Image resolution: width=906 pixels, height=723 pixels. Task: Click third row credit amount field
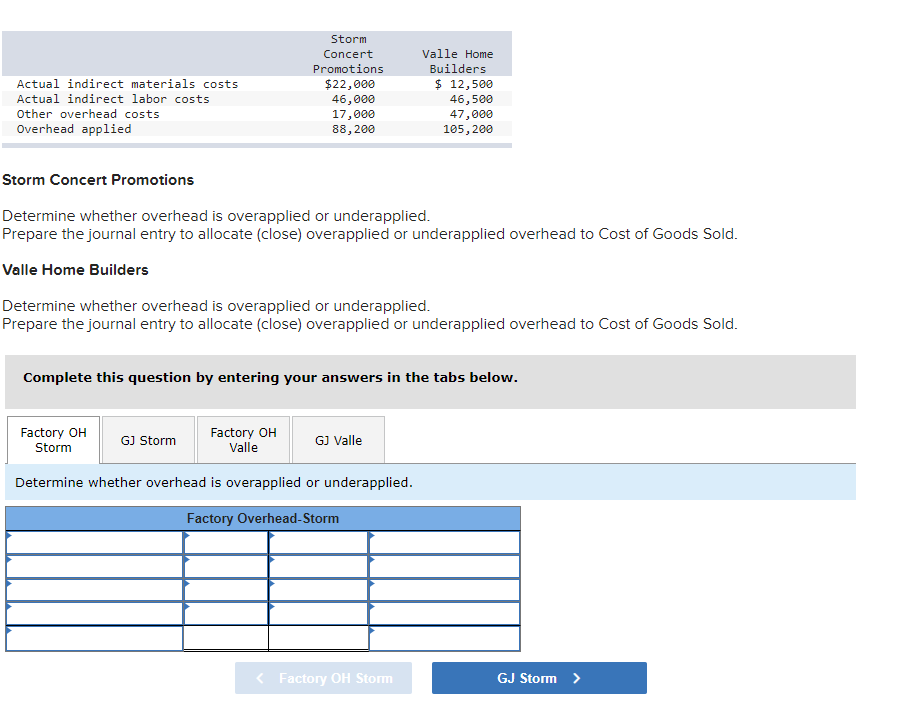(318, 590)
